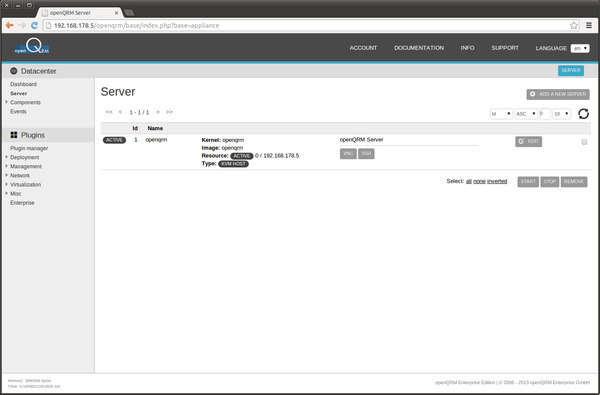Click the STOP button
This screenshot has width=600, height=395.
tap(549, 181)
